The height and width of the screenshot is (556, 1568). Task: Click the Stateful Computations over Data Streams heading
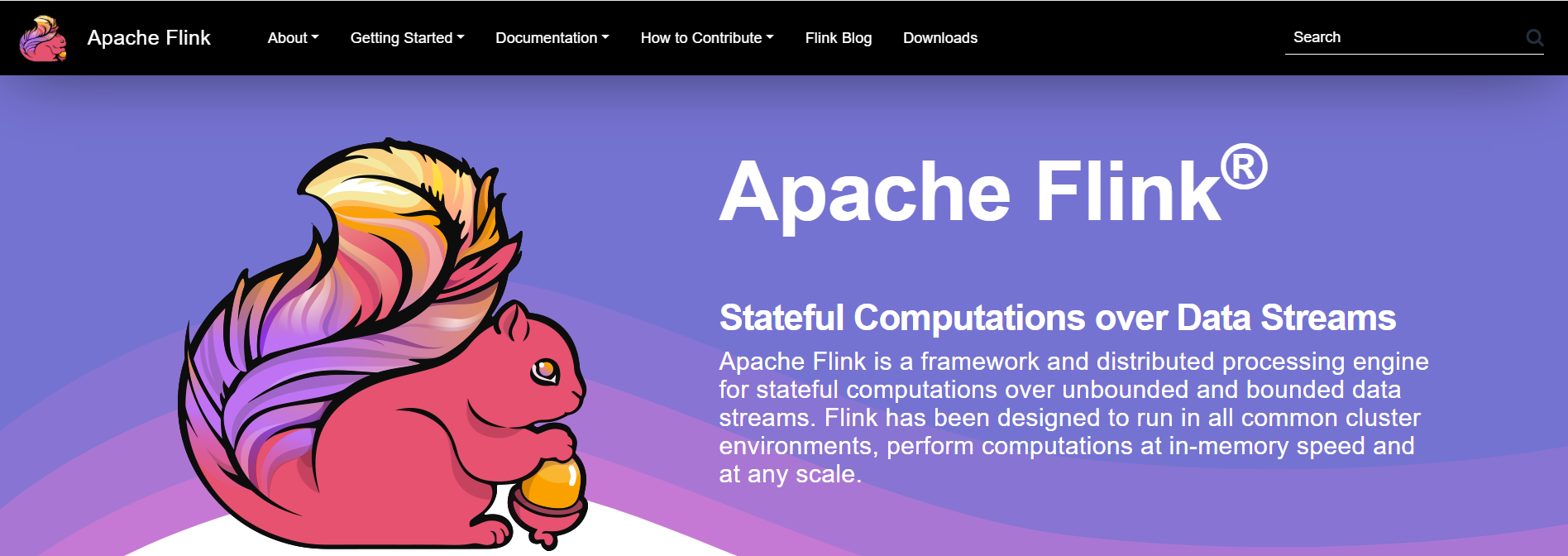pyautogui.click(x=1058, y=318)
